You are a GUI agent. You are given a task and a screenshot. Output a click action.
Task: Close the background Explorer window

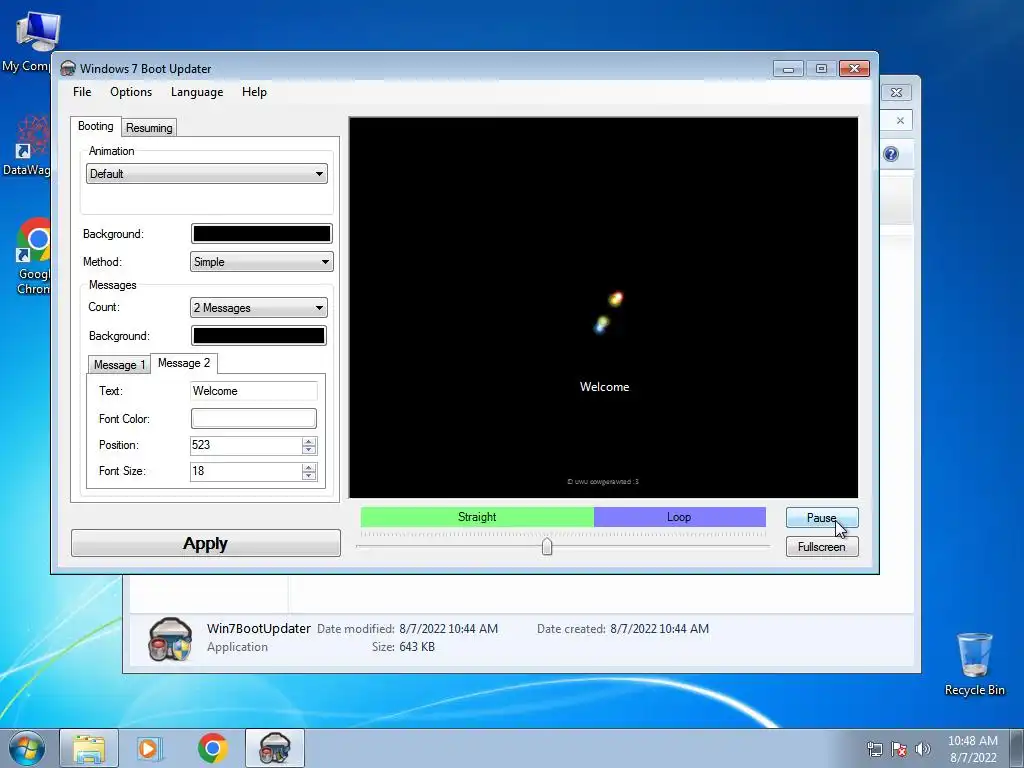(897, 93)
